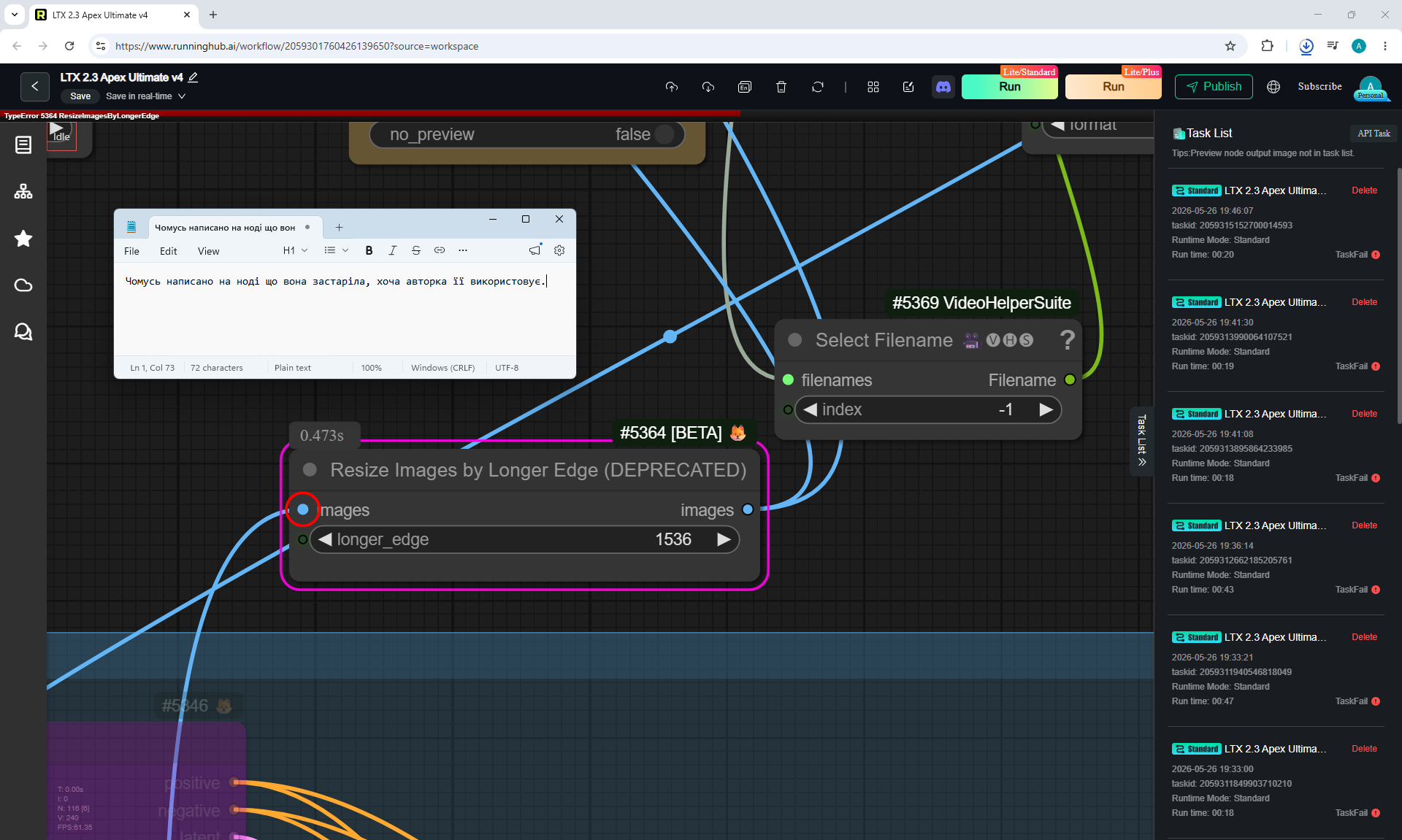Decrease the index value with left arrow
Image resolution: width=1402 pixels, height=840 pixels.
[810, 409]
